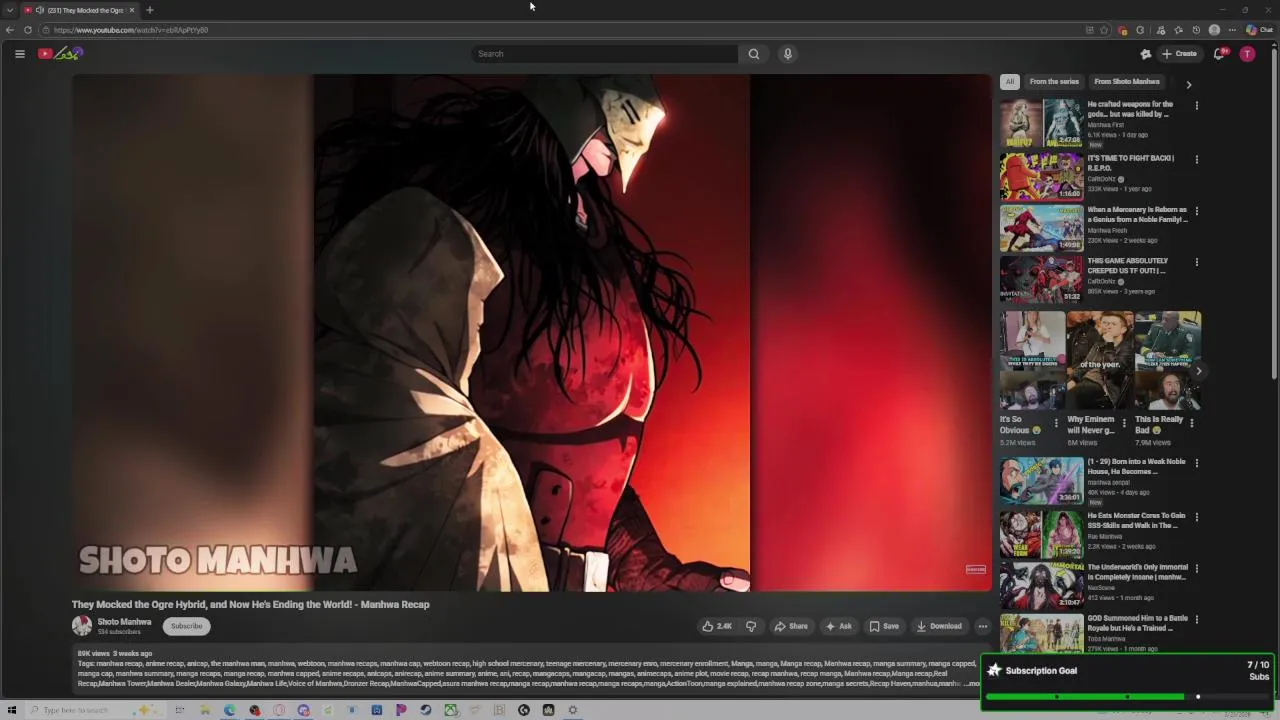Open 'When a Mercenary Is Reborn' video title
The image size is (1280, 720).
coord(1137,215)
